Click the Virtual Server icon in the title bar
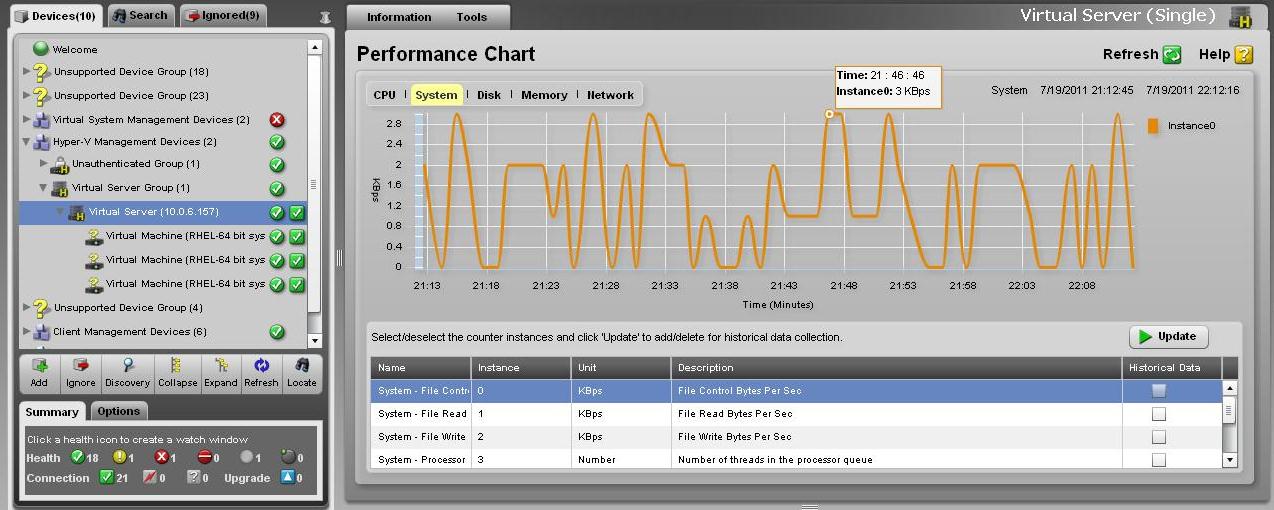The width and height of the screenshot is (1274, 510). coord(1241,17)
